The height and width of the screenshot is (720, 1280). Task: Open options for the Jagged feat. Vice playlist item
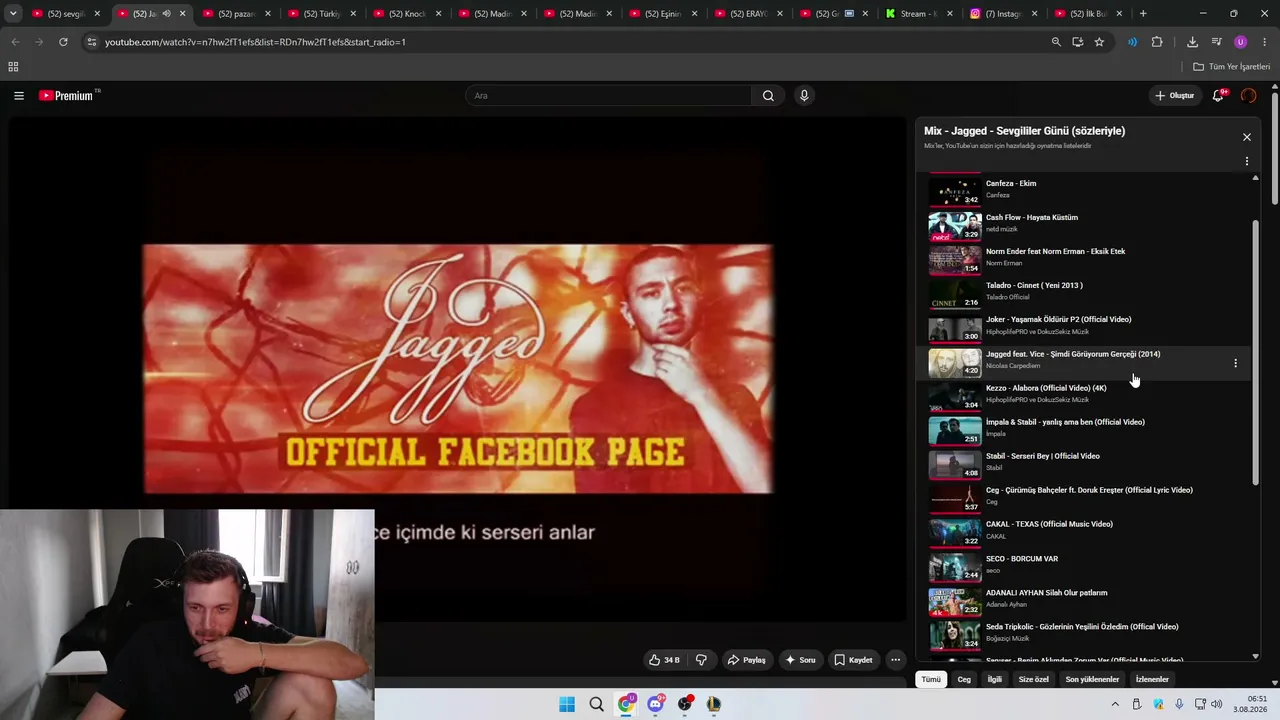(x=1235, y=364)
